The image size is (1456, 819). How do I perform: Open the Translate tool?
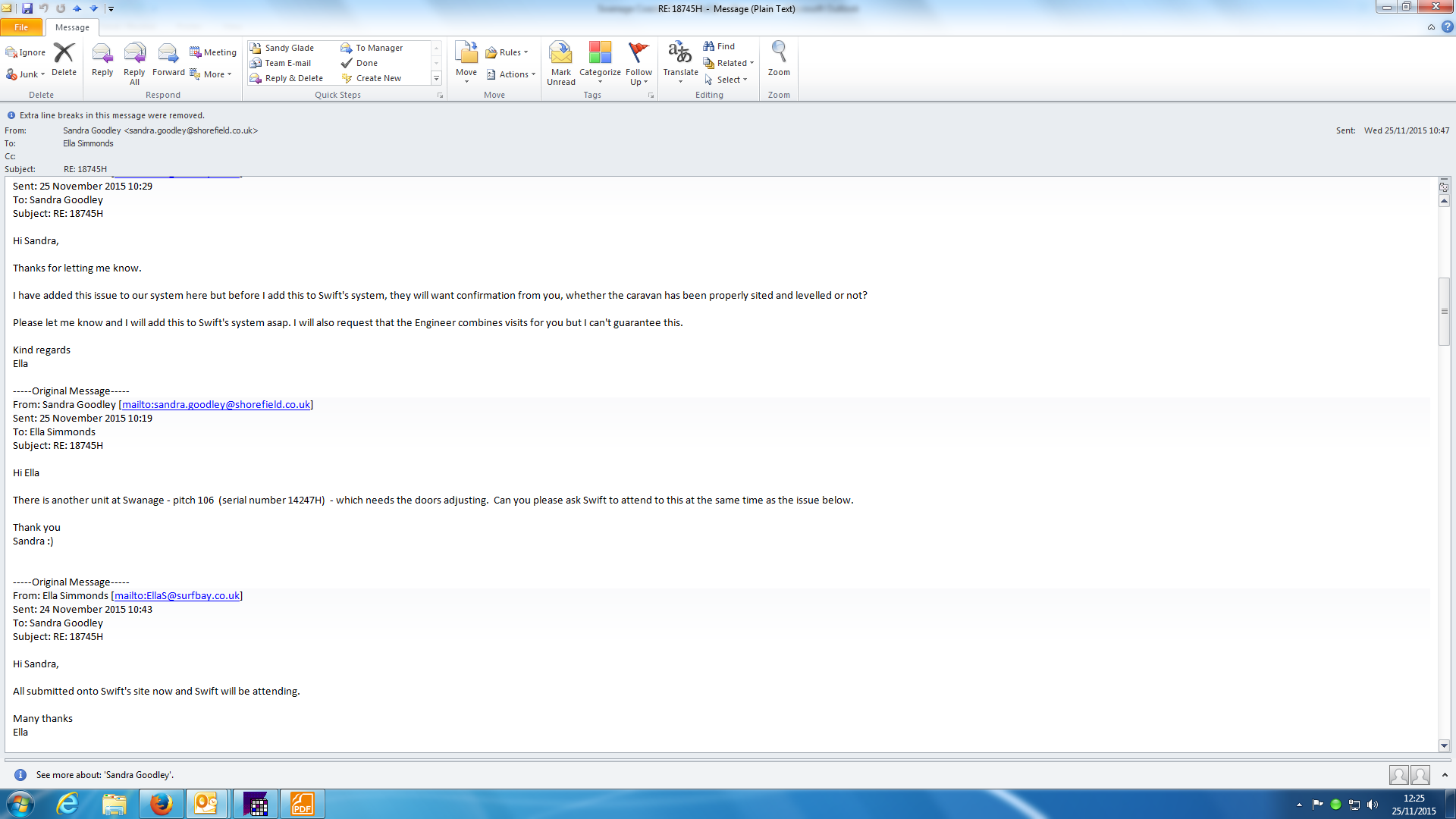pos(680,59)
